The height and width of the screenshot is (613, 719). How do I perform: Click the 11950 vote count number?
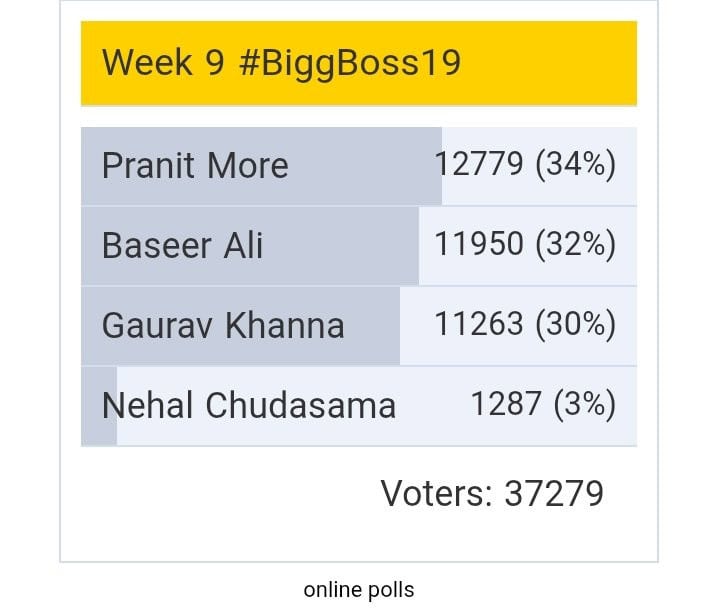479,245
